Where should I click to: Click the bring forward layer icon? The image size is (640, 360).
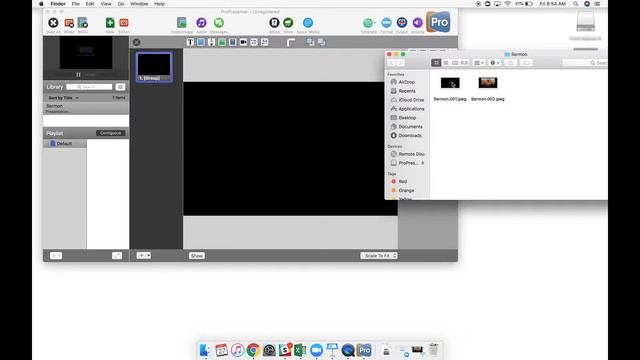310,42
